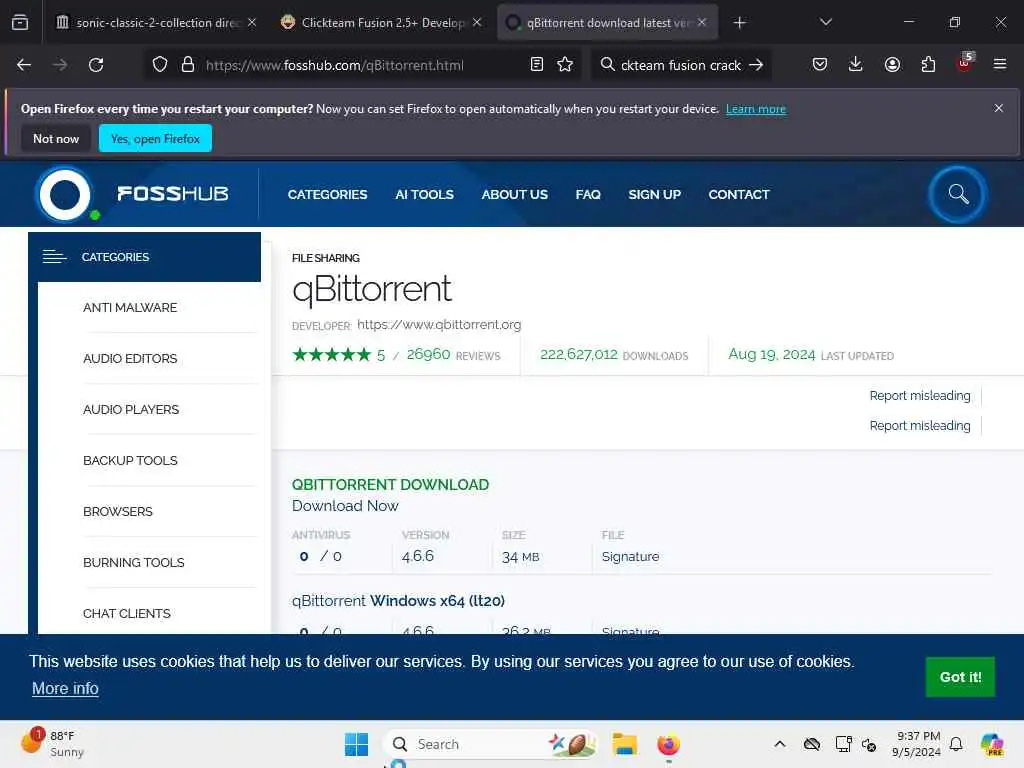Select AUDIO EDITORS category
Screen dimensions: 1024x768
(x=130, y=359)
